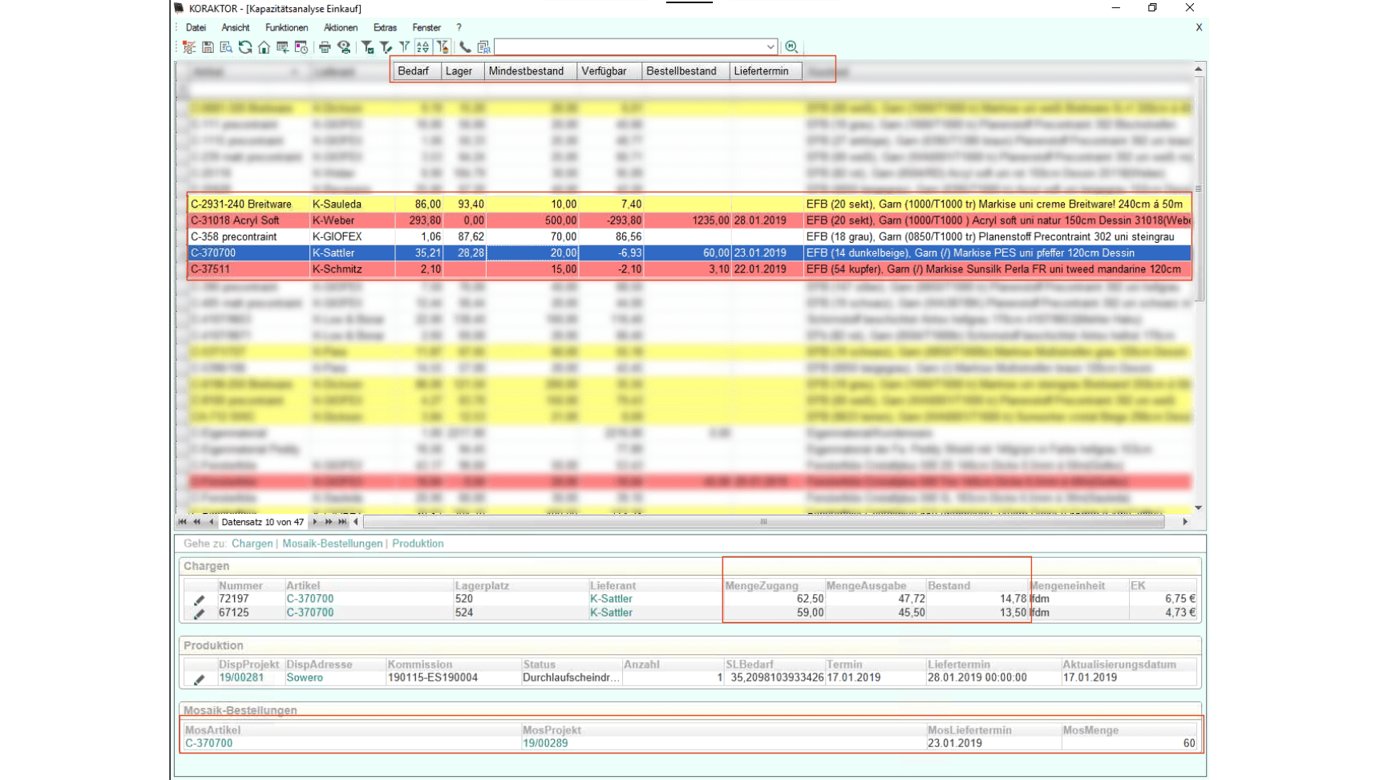Open the Funktionen menu

pyautogui.click(x=286, y=28)
